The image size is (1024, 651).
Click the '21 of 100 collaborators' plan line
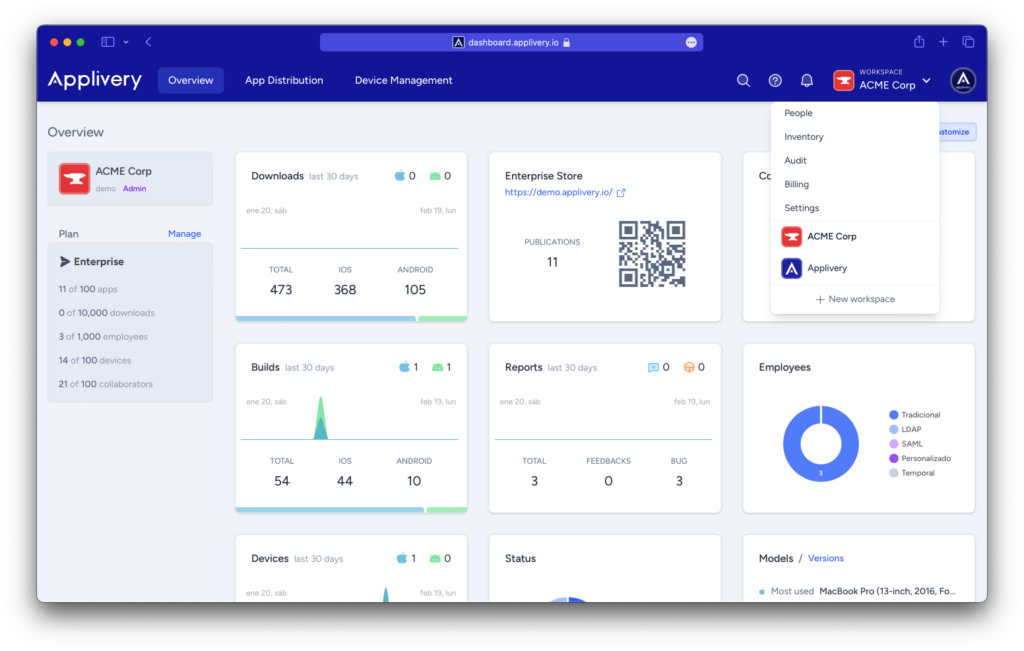(x=106, y=384)
